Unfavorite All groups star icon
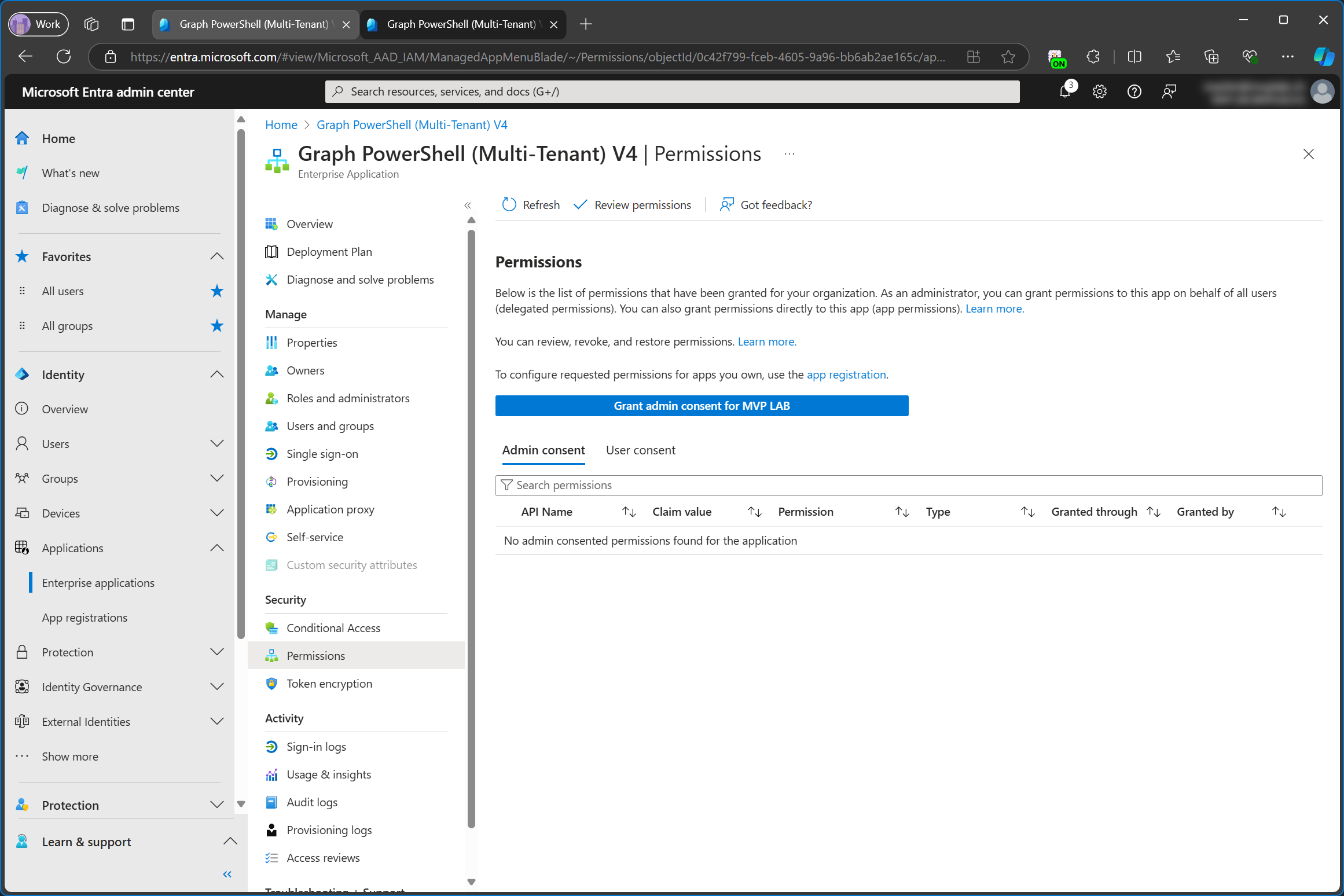Screen dimensions: 1344x896 coord(217,325)
